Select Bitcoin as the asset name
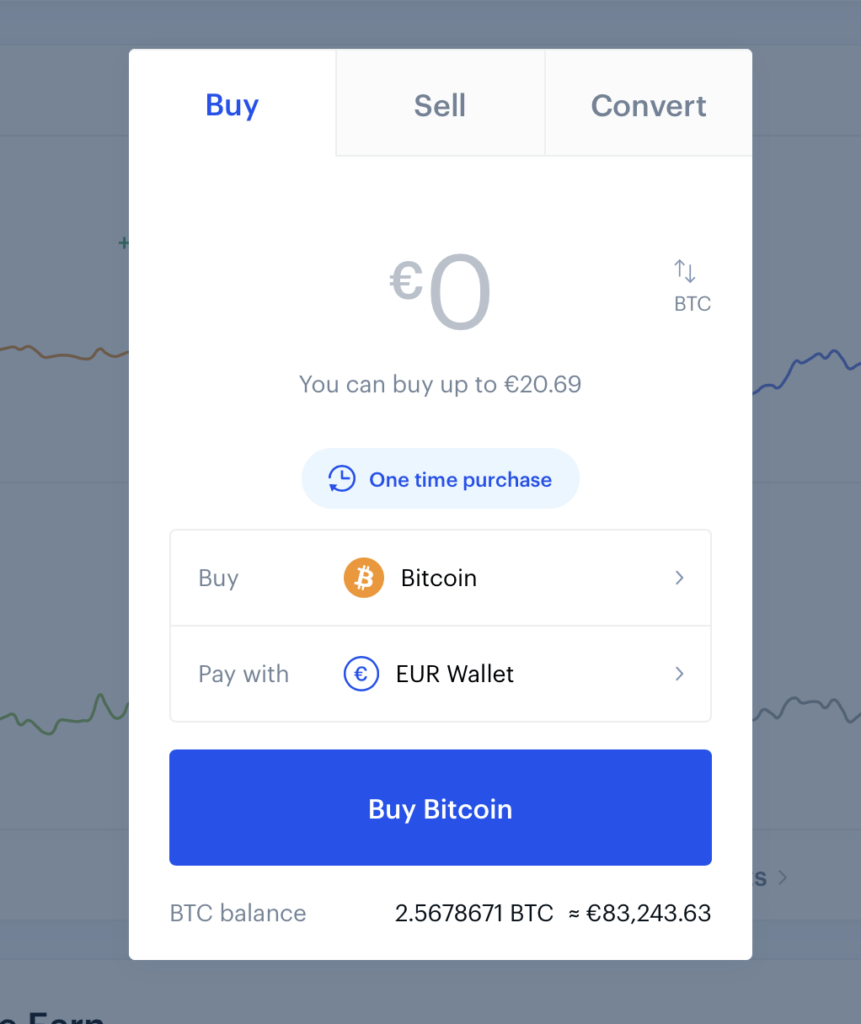The width and height of the screenshot is (861, 1024). tap(439, 578)
